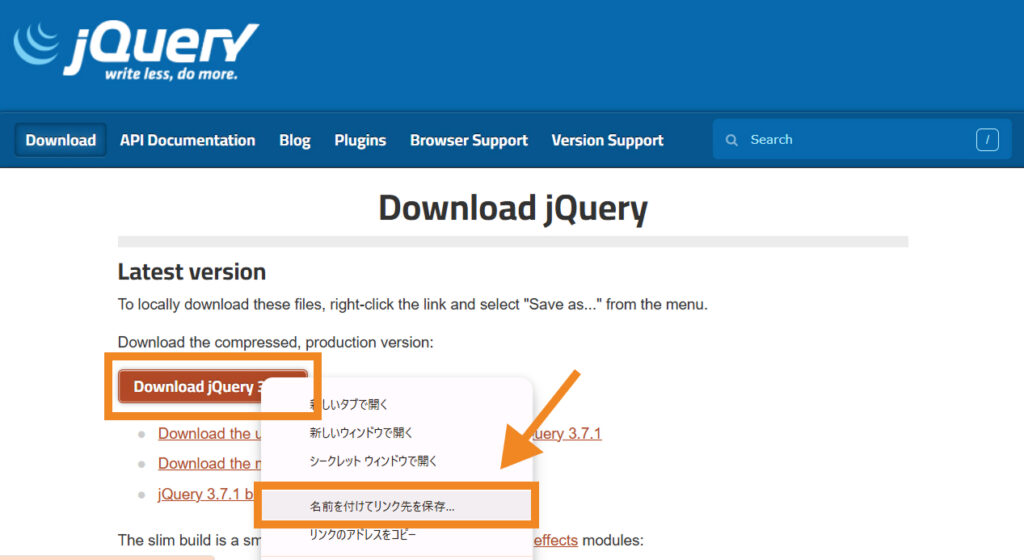Open the Download navigation tab
The width and height of the screenshot is (1024, 560).
61,140
